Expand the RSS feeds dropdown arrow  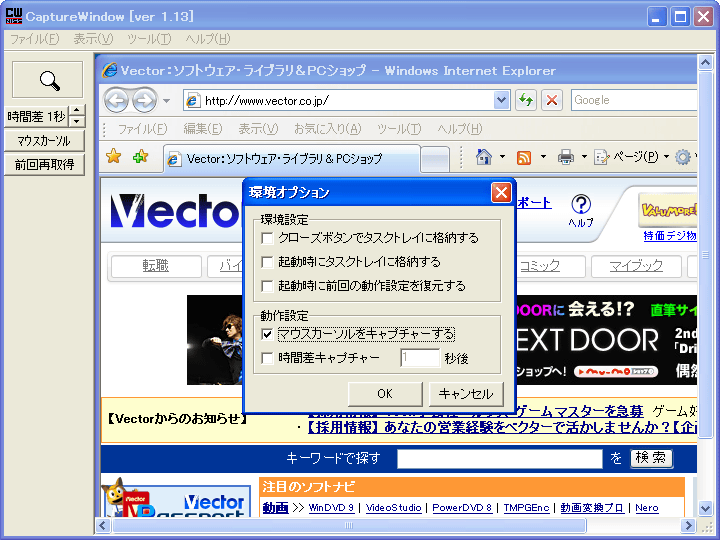pos(543,157)
